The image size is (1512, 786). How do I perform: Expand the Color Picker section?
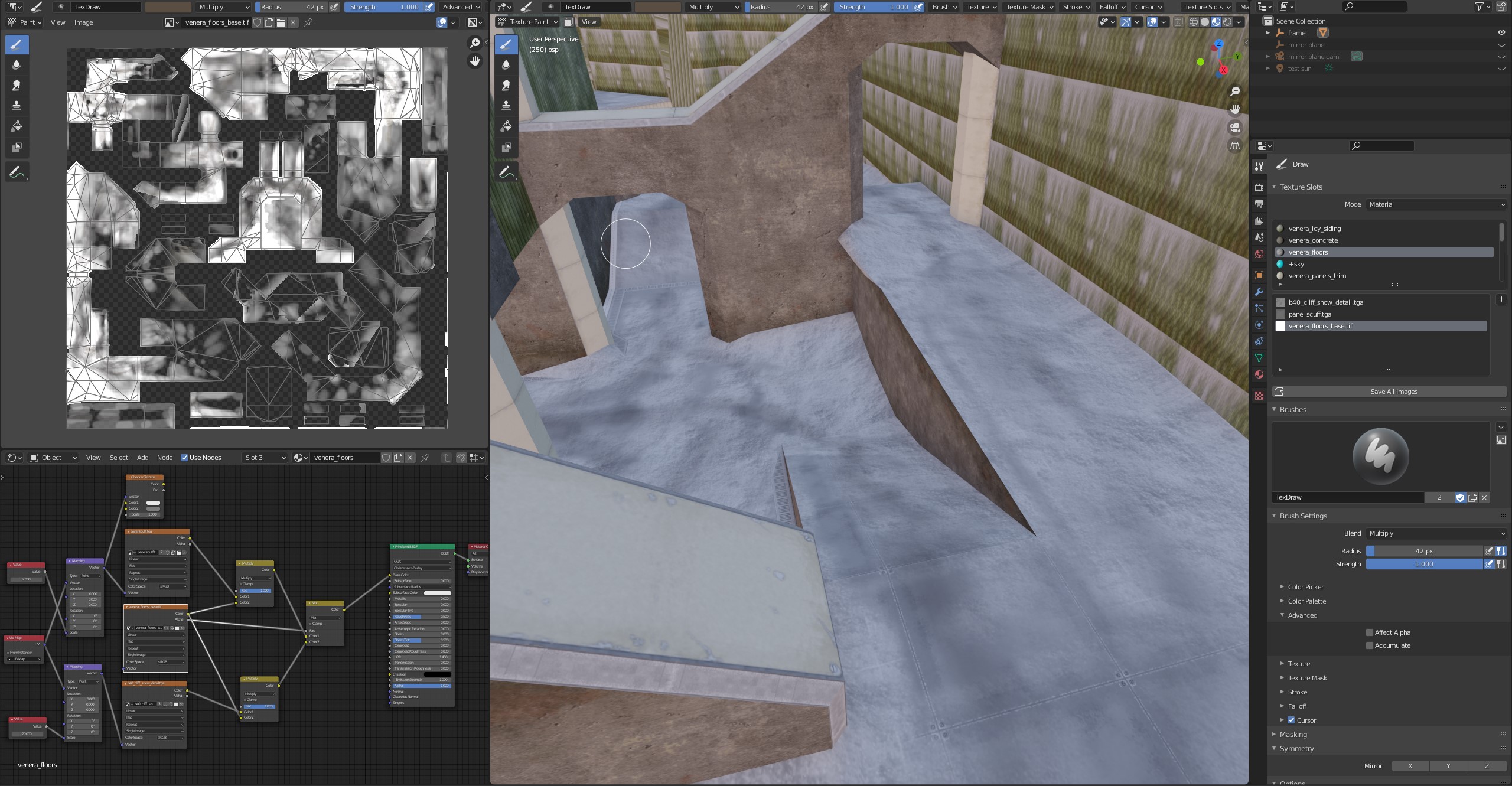tap(1306, 587)
